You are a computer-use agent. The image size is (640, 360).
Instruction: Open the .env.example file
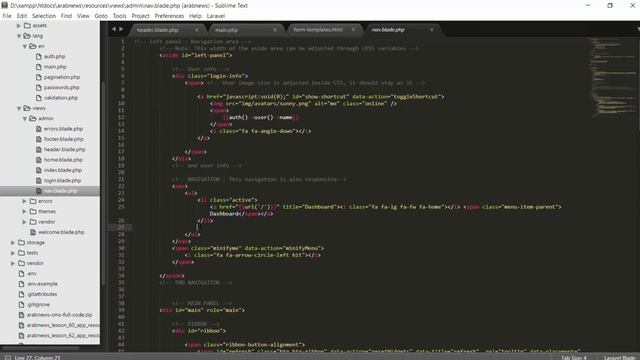[x=42, y=284]
